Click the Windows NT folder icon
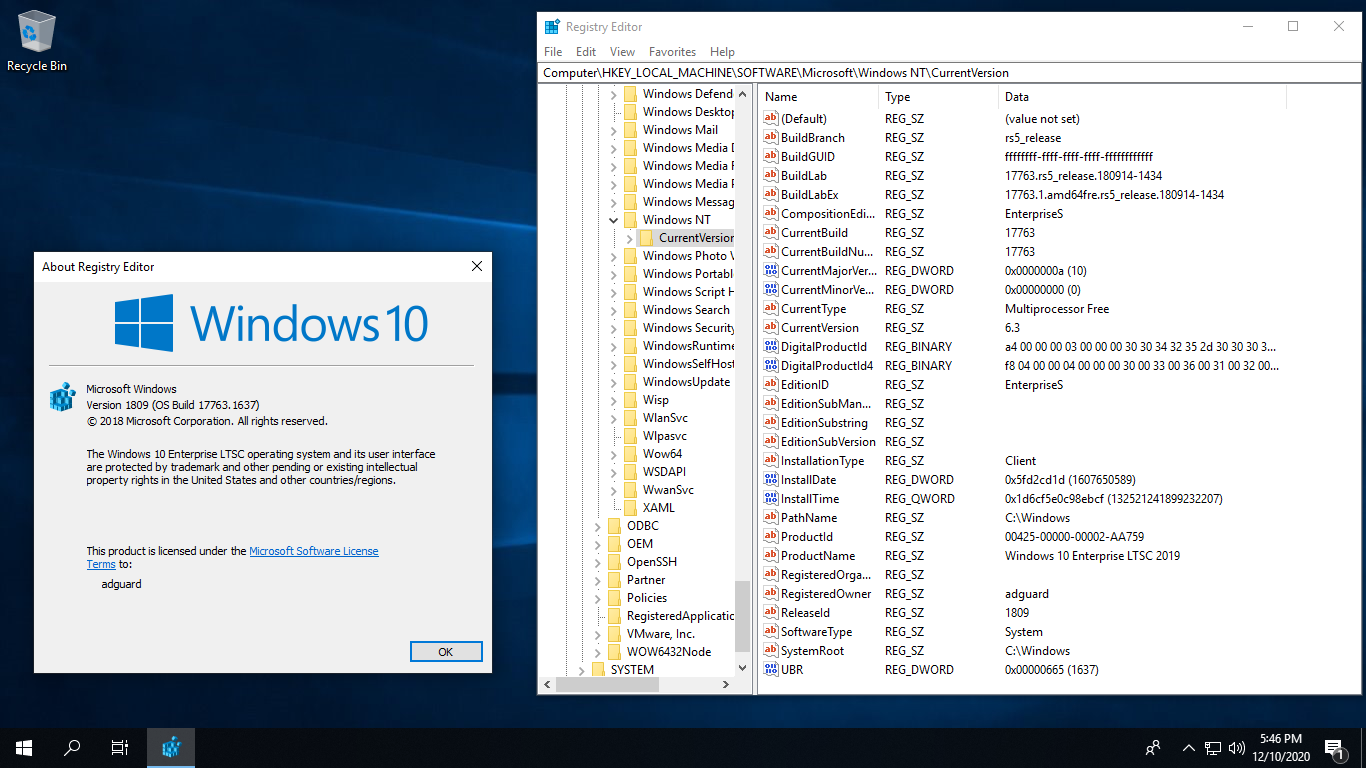This screenshot has height=768, width=1366. click(x=630, y=219)
